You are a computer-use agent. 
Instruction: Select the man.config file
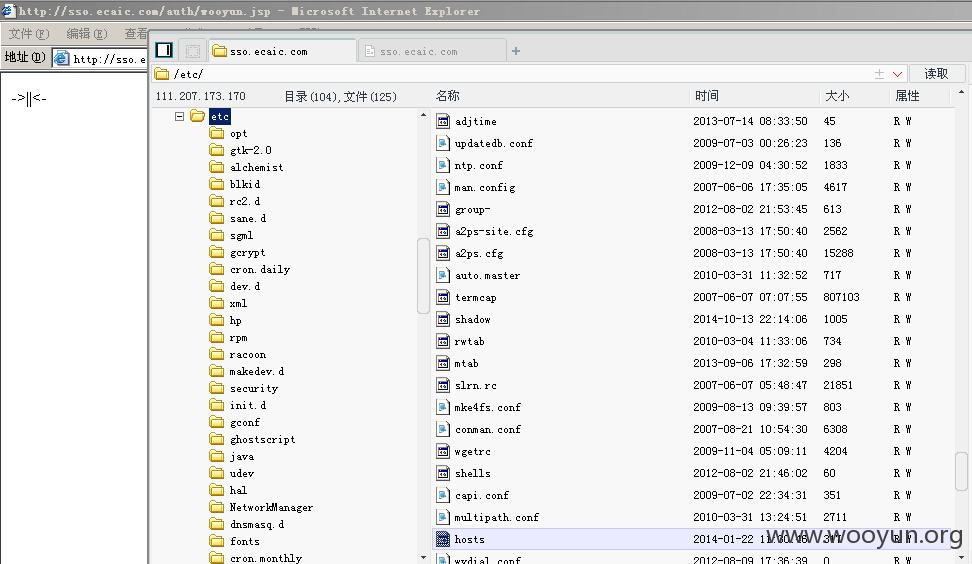tap(485, 187)
